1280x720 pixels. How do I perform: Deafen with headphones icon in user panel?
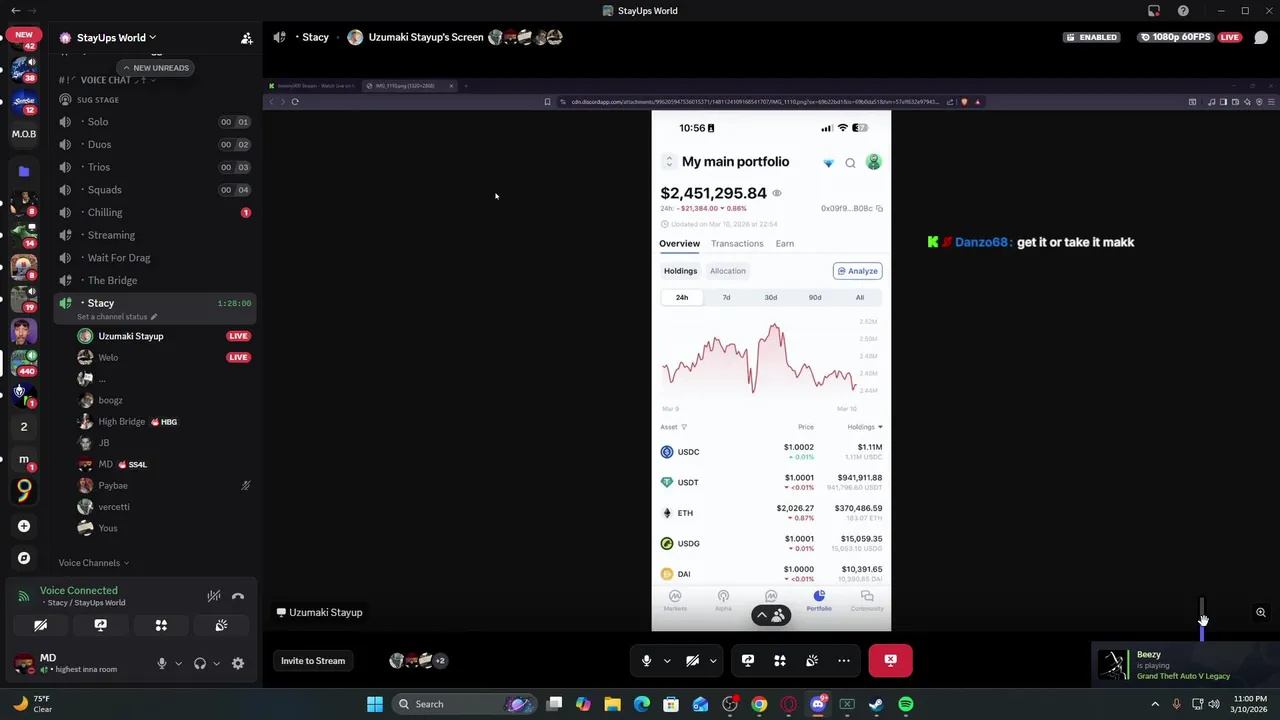[200, 663]
